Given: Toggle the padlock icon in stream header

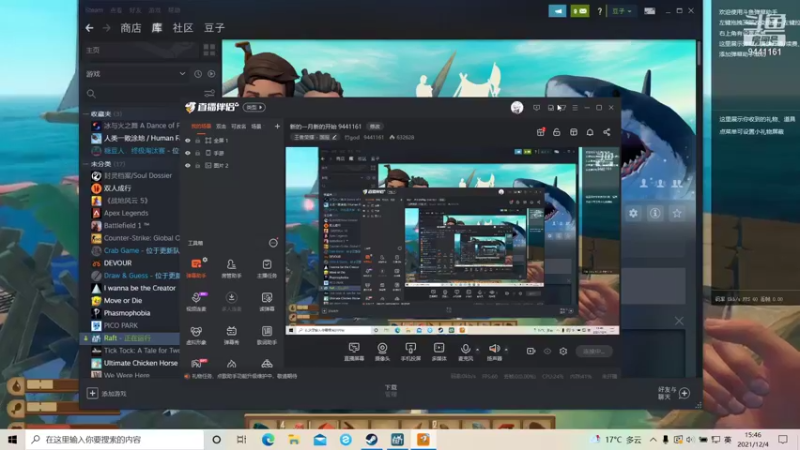Looking at the screenshot, I should [x=557, y=132].
